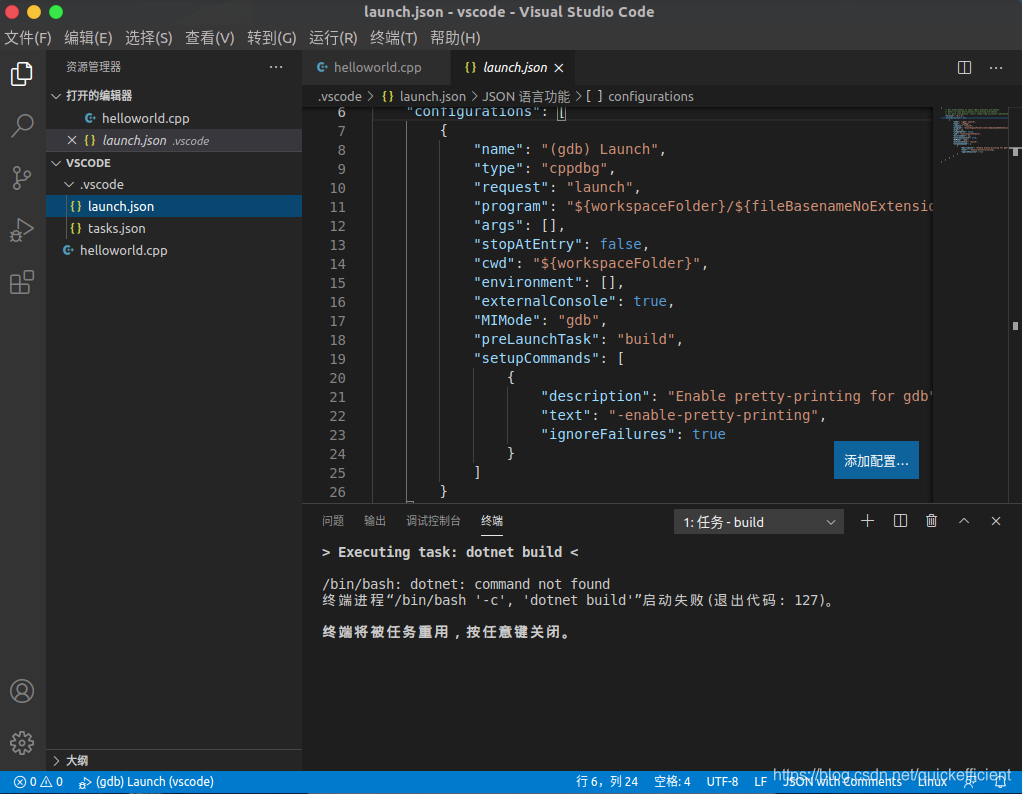Click the editor minimap code overview
This screenshot has width=1022, height=794.
972,134
